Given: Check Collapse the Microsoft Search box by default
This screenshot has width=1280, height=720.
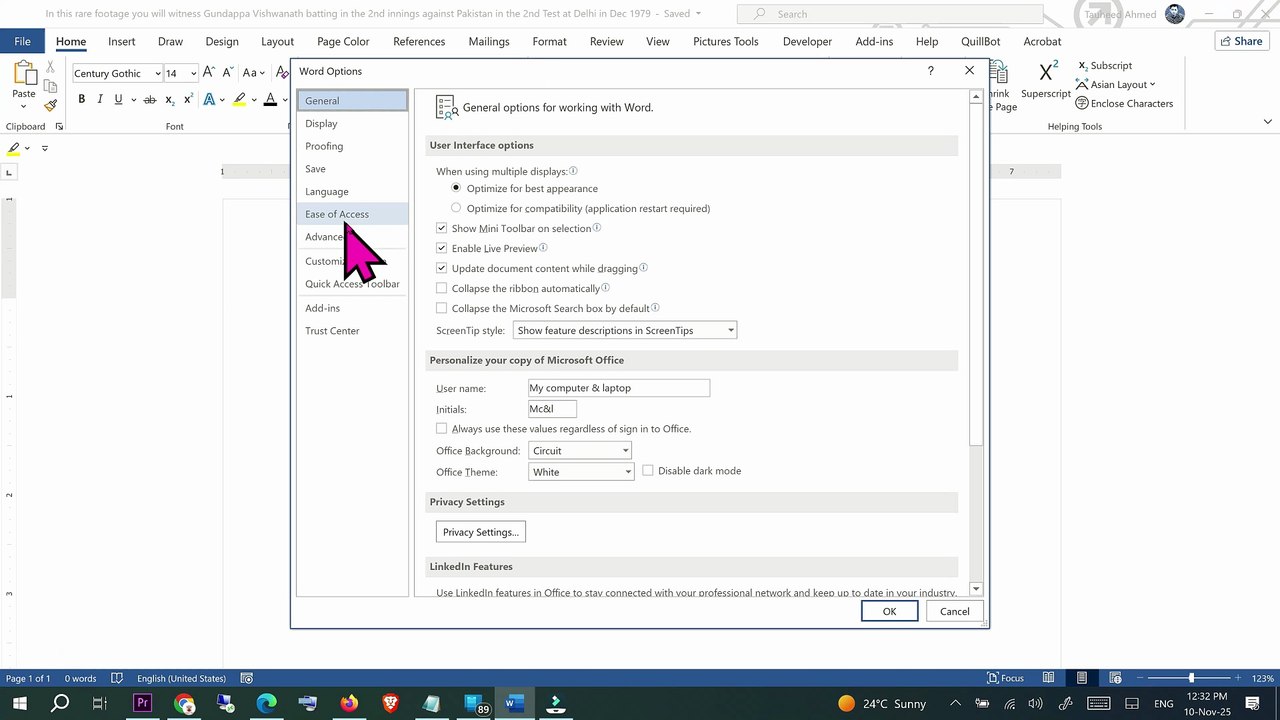Looking at the screenshot, I should (442, 308).
